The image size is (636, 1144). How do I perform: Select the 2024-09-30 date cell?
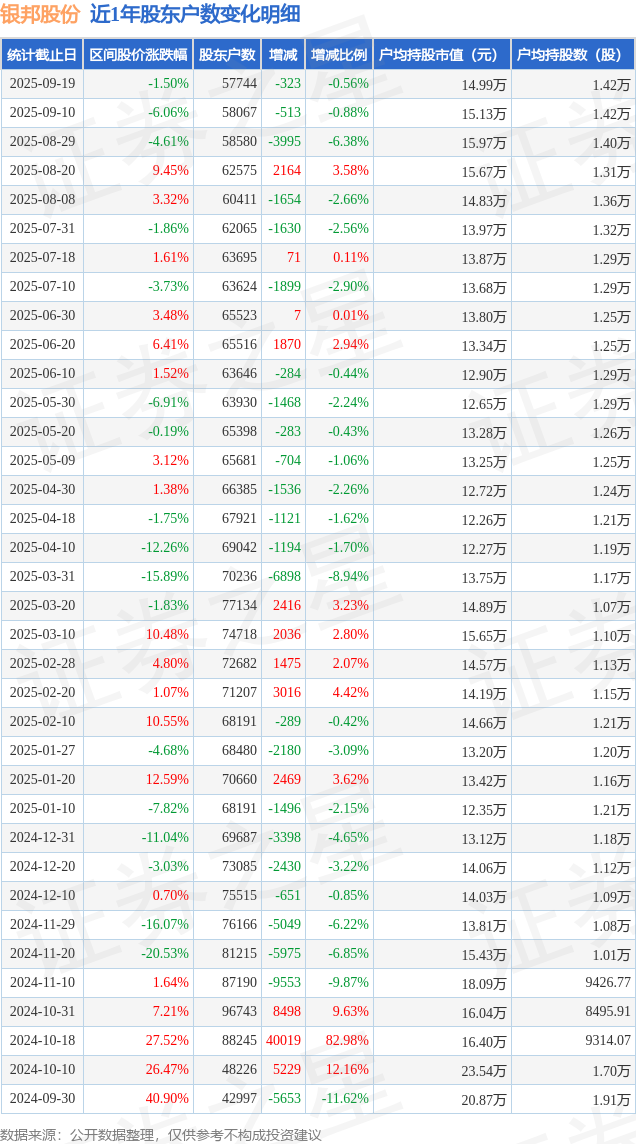[42, 1098]
